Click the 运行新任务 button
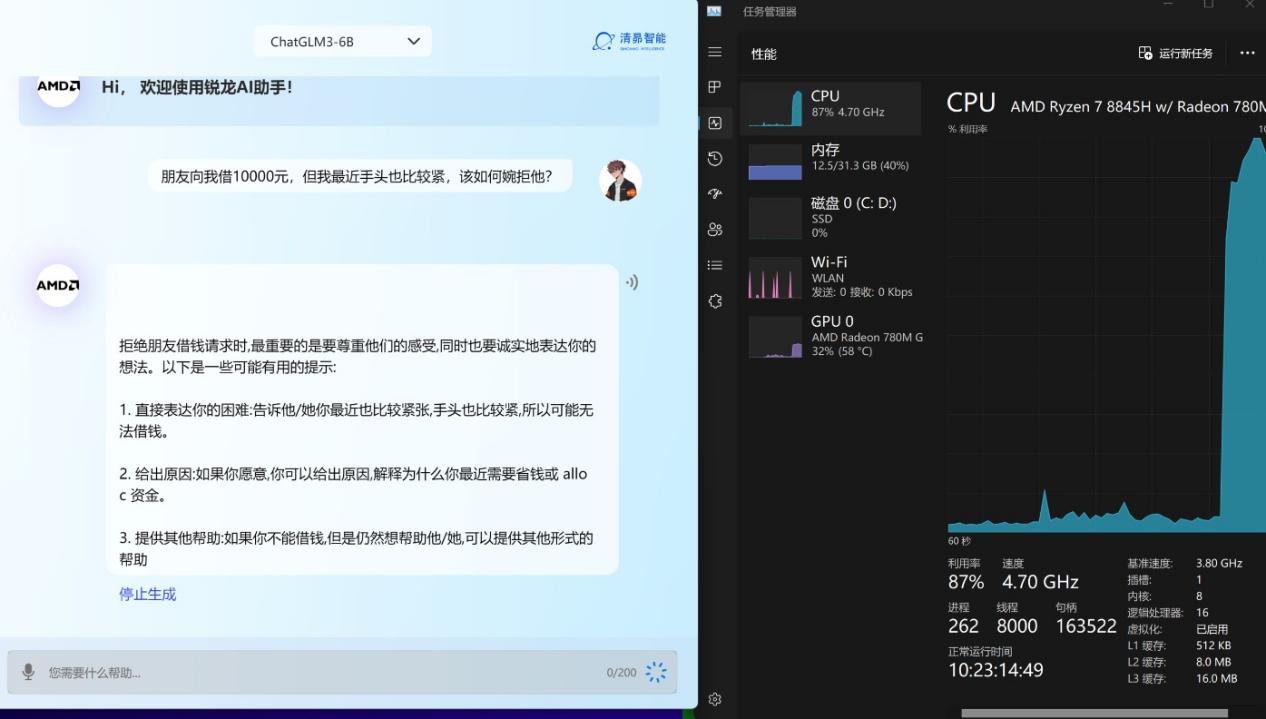Image resolution: width=1266 pixels, height=719 pixels. pos(1176,53)
